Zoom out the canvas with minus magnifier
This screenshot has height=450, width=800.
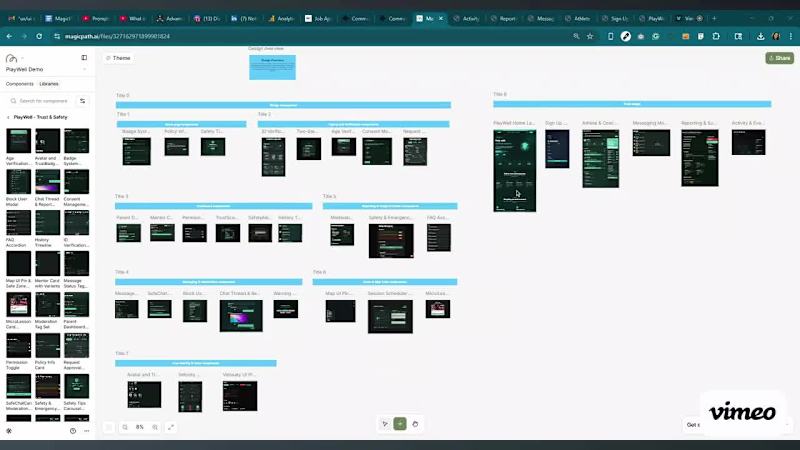click(x=125, y=427)
